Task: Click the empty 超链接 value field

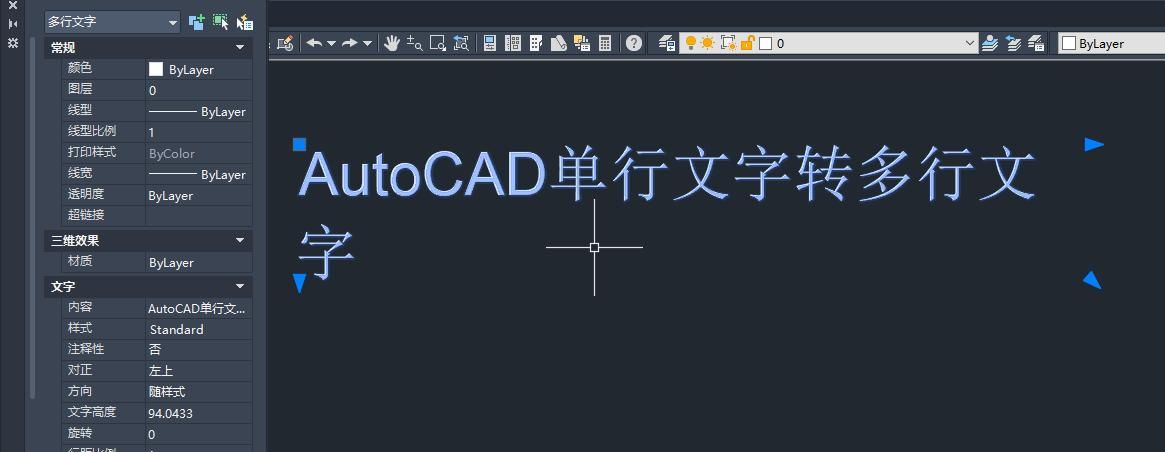Action: click(199, 216)
